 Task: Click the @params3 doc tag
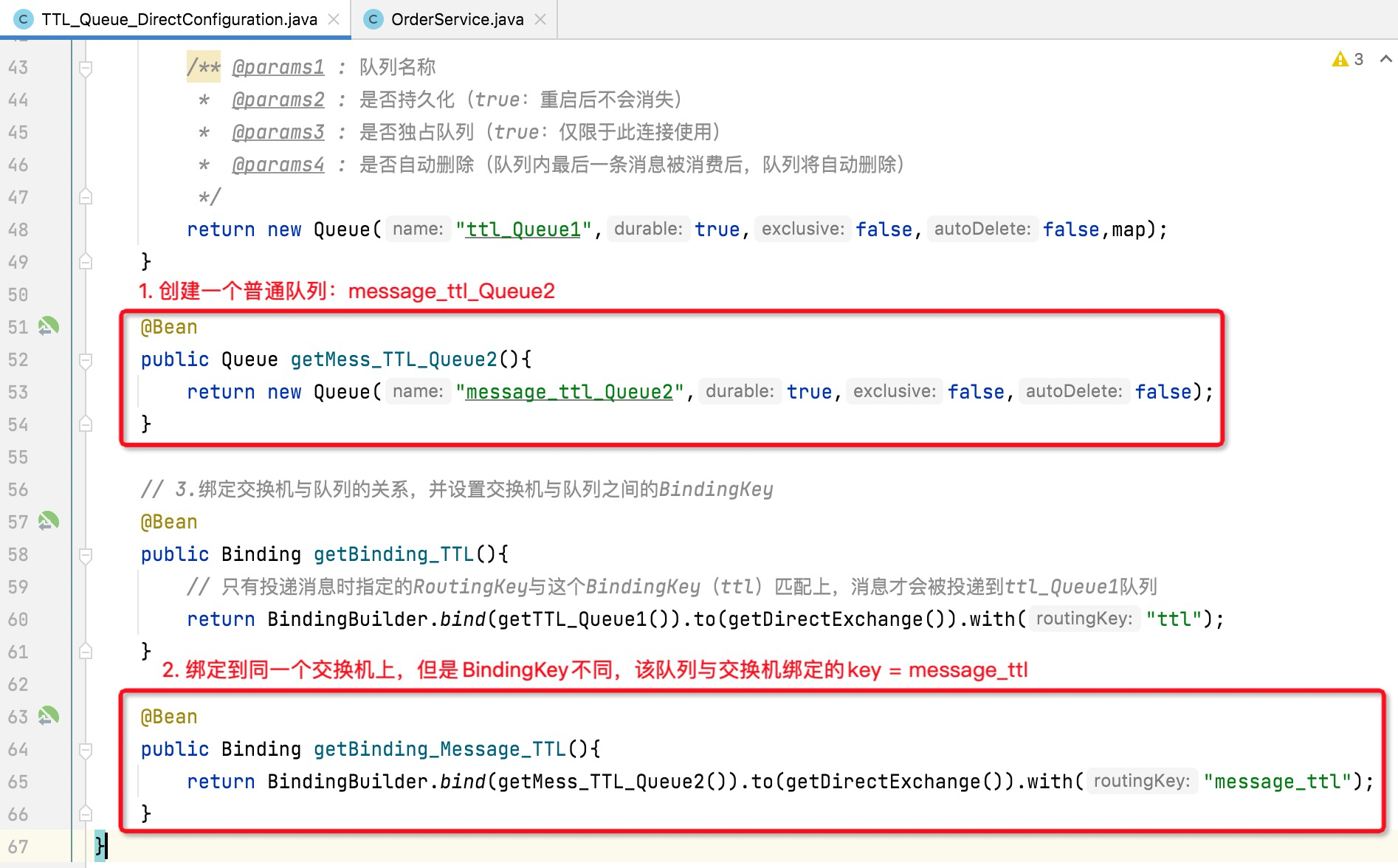(x=278, y=132)
